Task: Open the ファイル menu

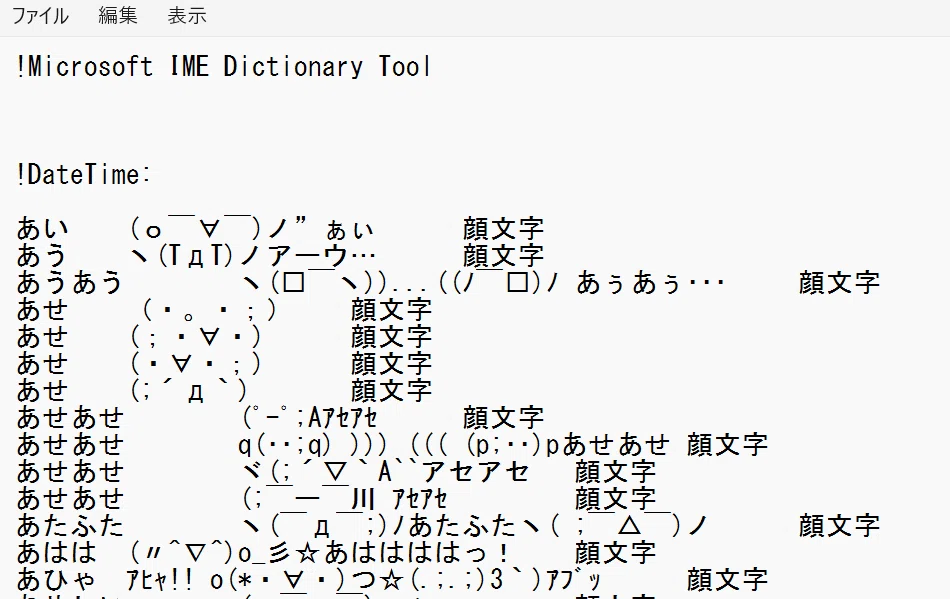Action: pyautogui.click(x=41, y=15)
